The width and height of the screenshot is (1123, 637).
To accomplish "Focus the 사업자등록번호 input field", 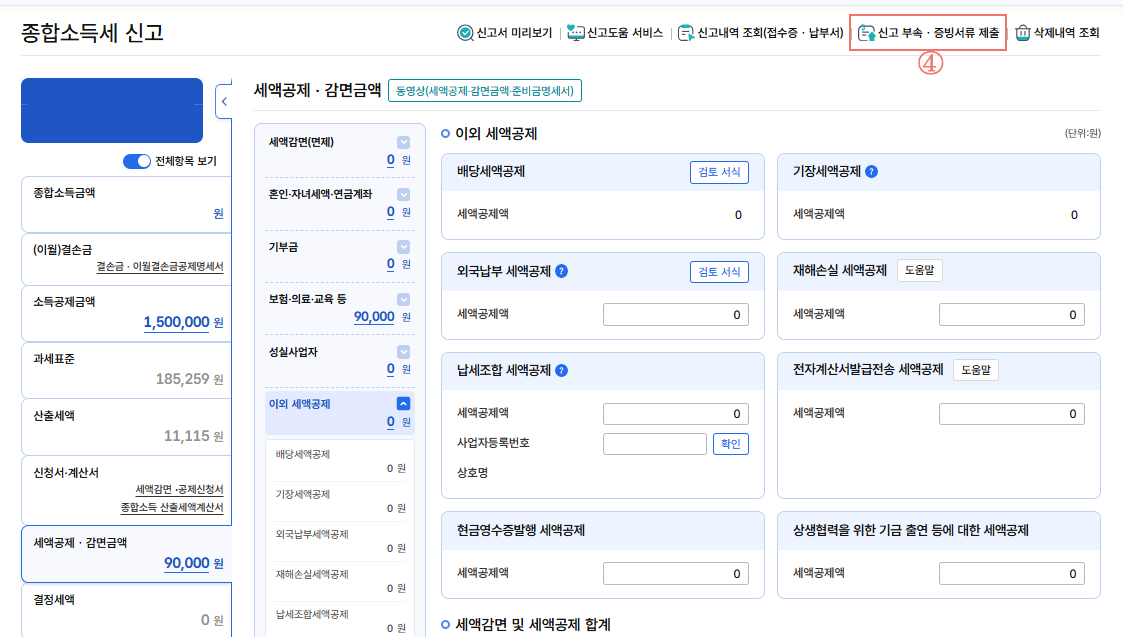I will 655,444.
